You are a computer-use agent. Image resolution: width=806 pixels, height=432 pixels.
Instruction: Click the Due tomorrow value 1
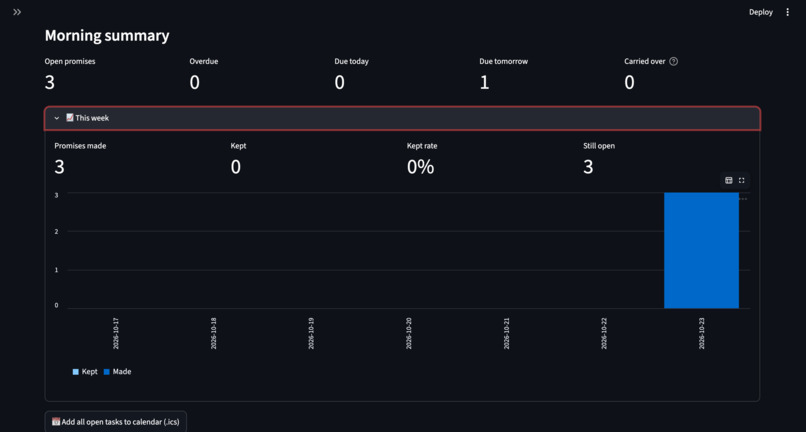(484, 83)
